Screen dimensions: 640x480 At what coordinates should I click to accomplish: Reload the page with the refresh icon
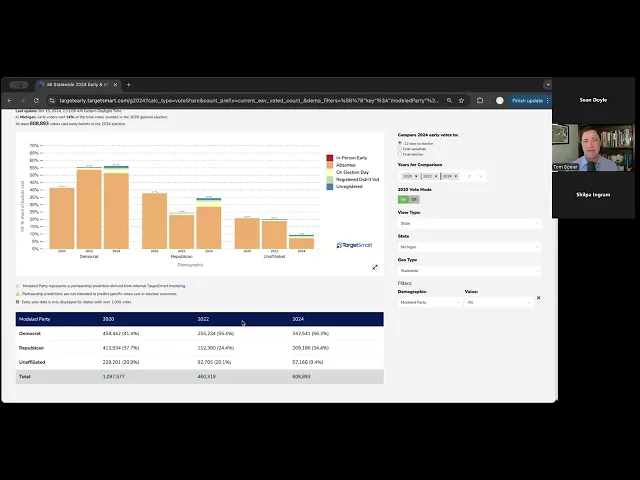tap(36, 100)
